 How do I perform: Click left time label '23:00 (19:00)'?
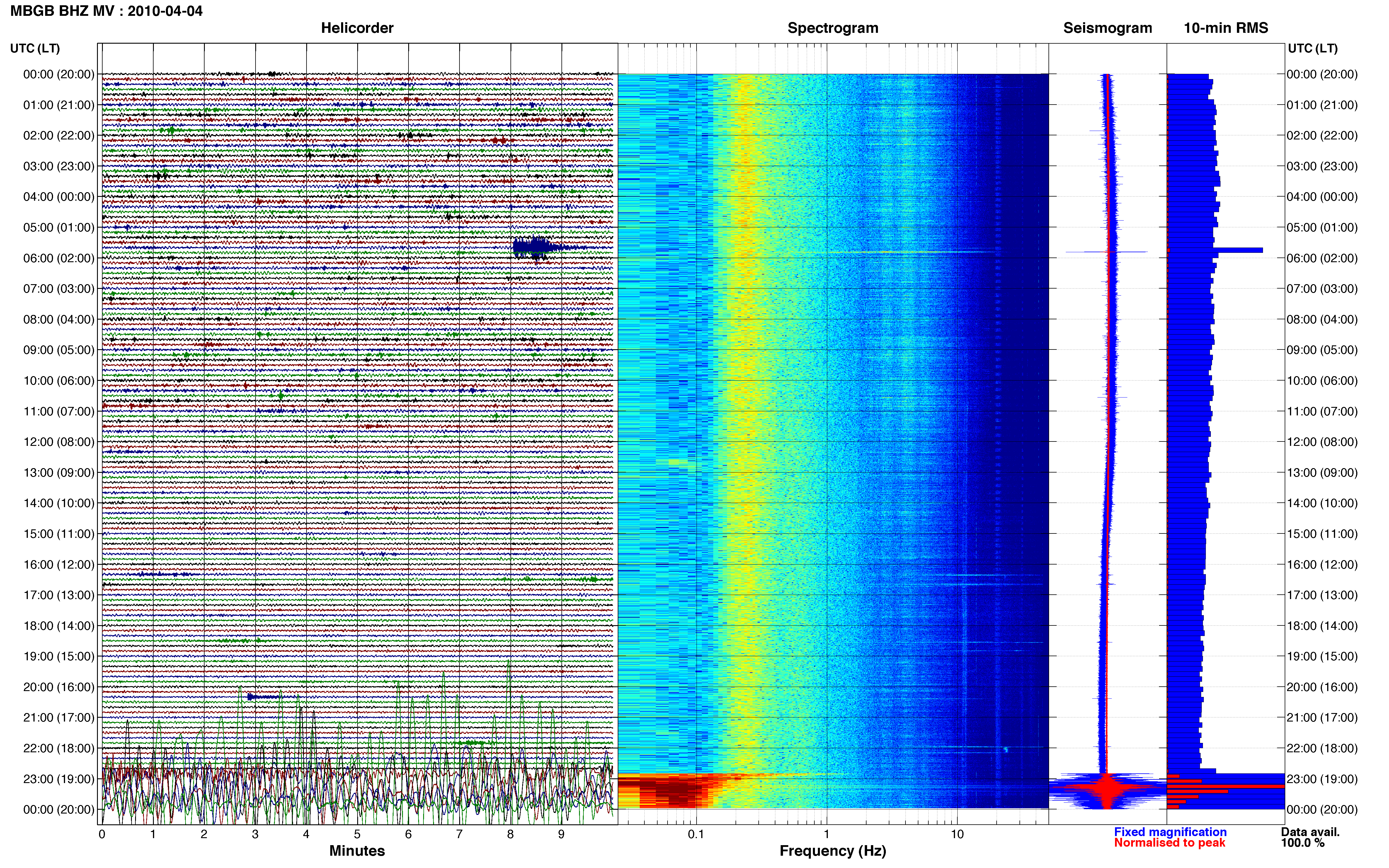pyautogui.click(x=59, y=779)
